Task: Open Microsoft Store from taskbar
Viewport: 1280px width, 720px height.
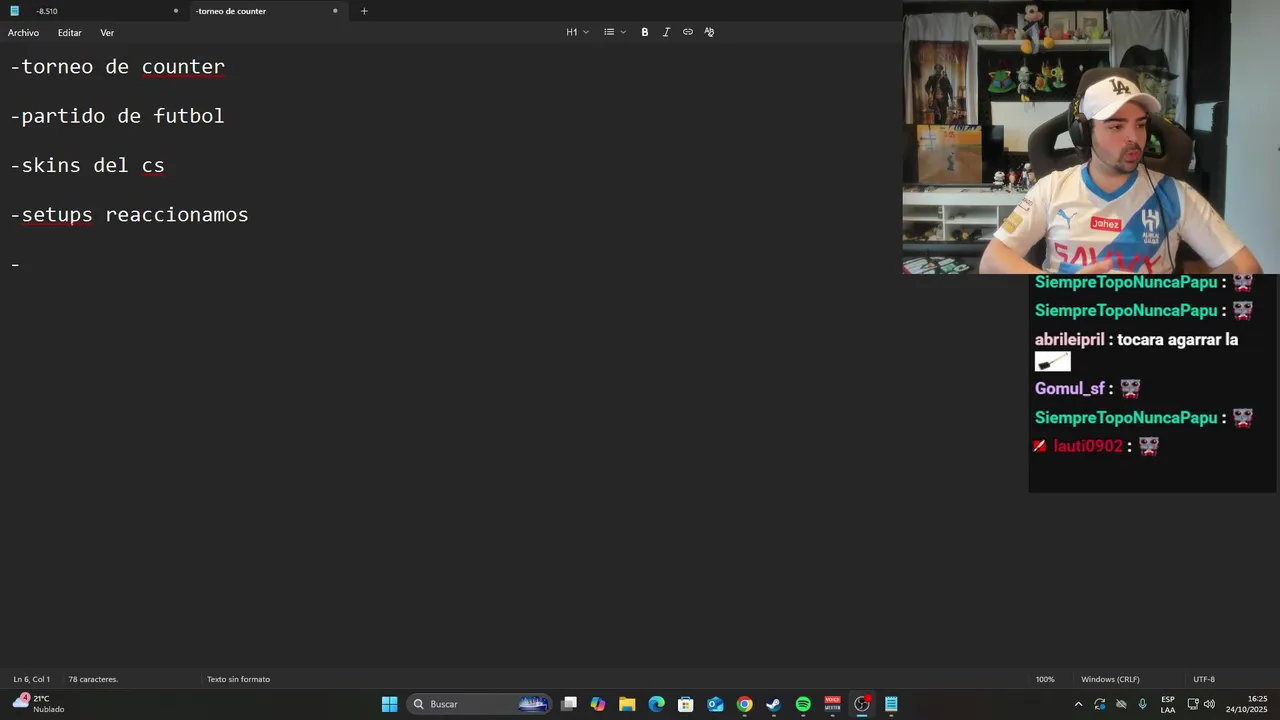Action: [x=686, y=704]
